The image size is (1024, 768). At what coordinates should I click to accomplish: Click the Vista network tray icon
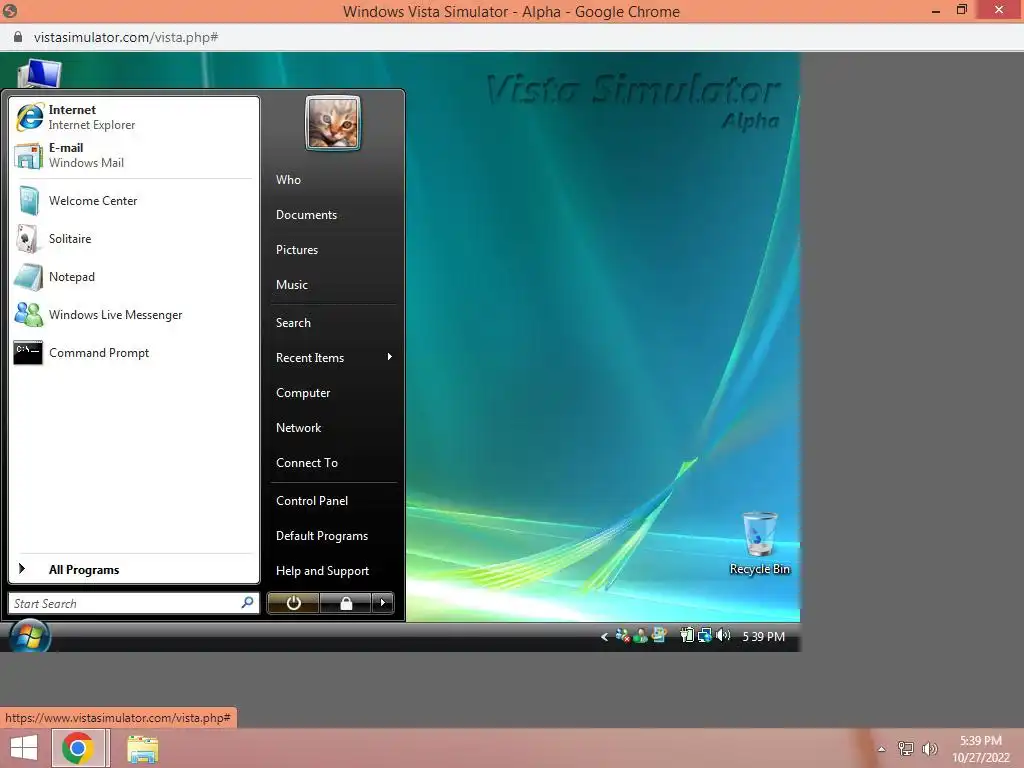click(705, 635)
